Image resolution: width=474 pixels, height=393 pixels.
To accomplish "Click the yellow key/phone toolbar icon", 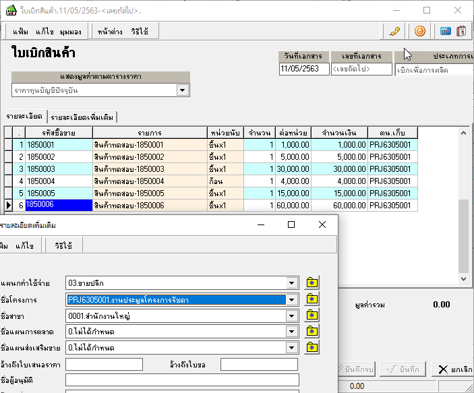I will coord(395,31).
